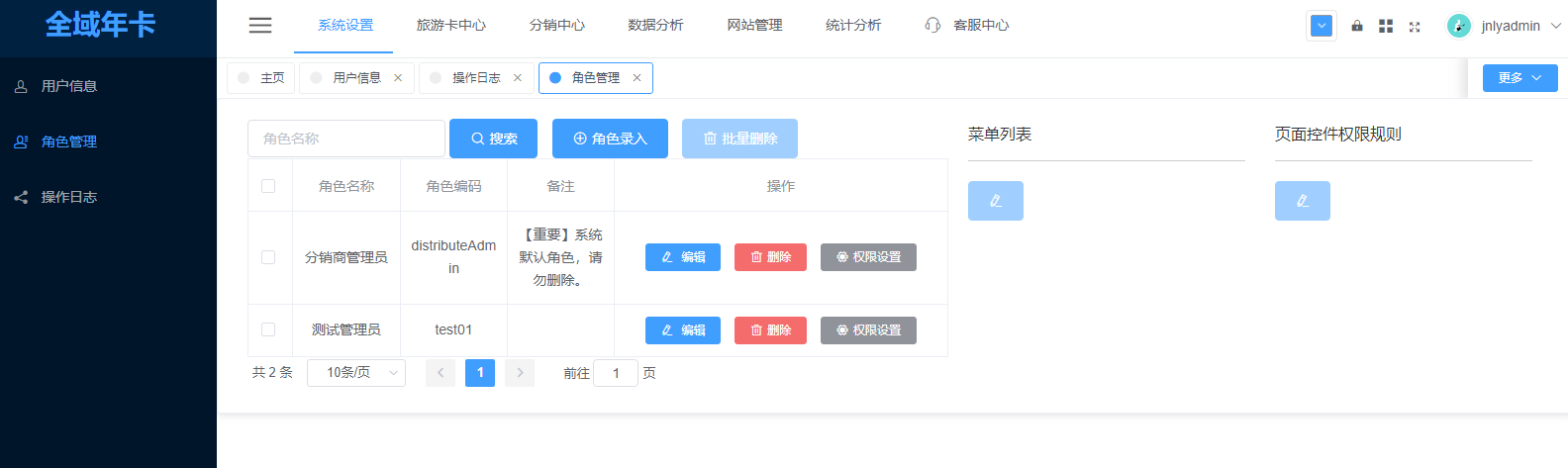Open the grid layout icon in header
Image resolution: width=1568 pixels, height=468 pixels.
tap(1386, 26)
